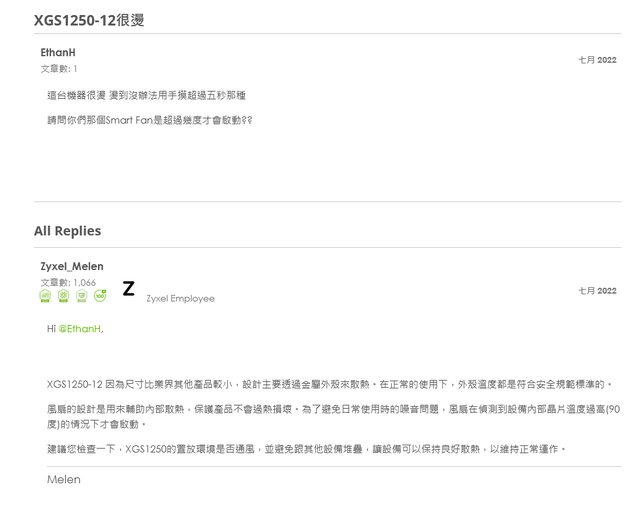
Task: Click the black Z Zyxel logo
Action: 128,289
